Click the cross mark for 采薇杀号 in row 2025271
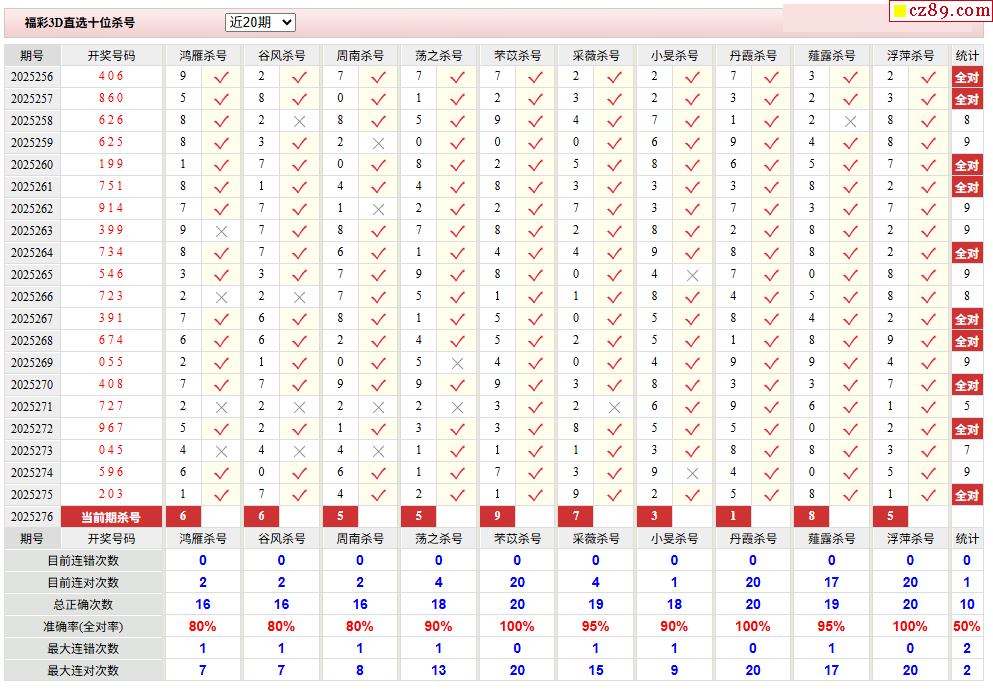993x690 pixels. click(x=614, y=407)
